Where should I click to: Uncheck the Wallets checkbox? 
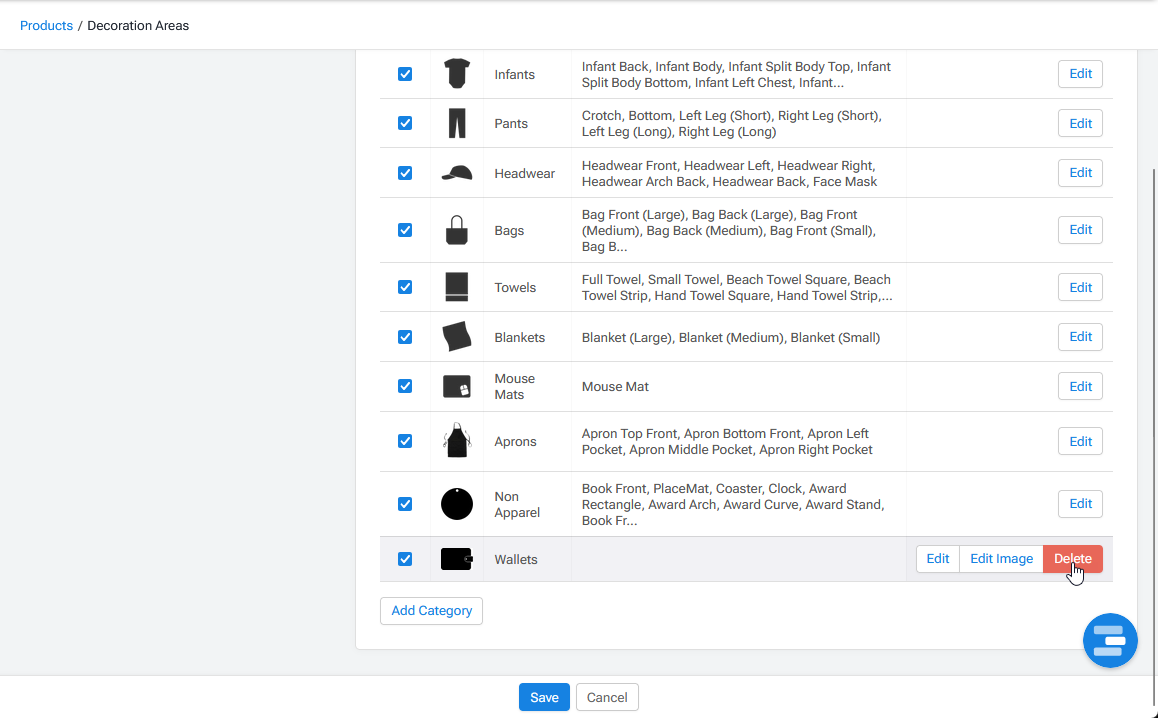pos(405,559)
